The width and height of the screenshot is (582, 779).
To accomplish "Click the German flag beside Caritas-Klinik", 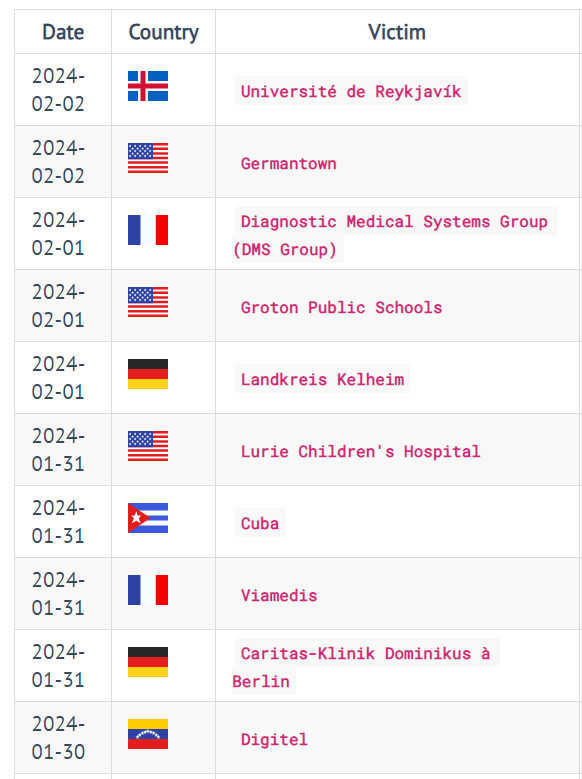I will point(148,662).
